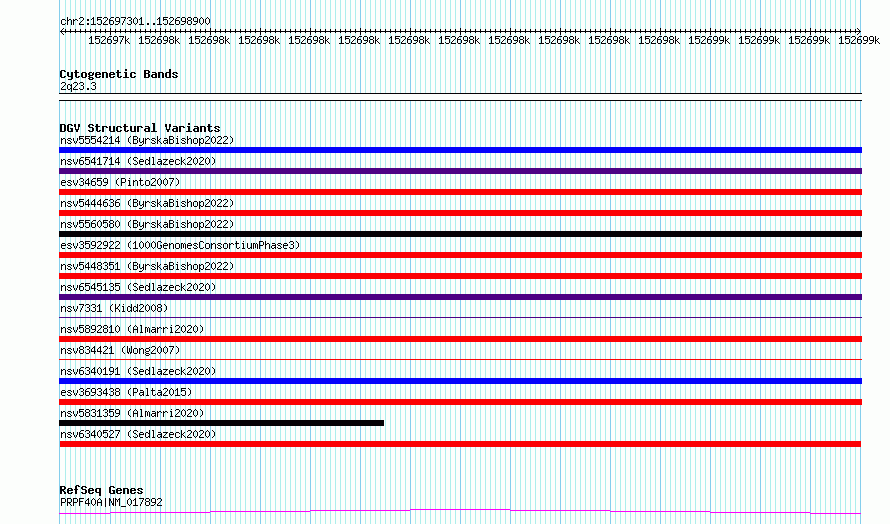
Task: Click chr2:152697301..152698900 coordinate text
Action: pyautogui.click(x=135, y=21)
